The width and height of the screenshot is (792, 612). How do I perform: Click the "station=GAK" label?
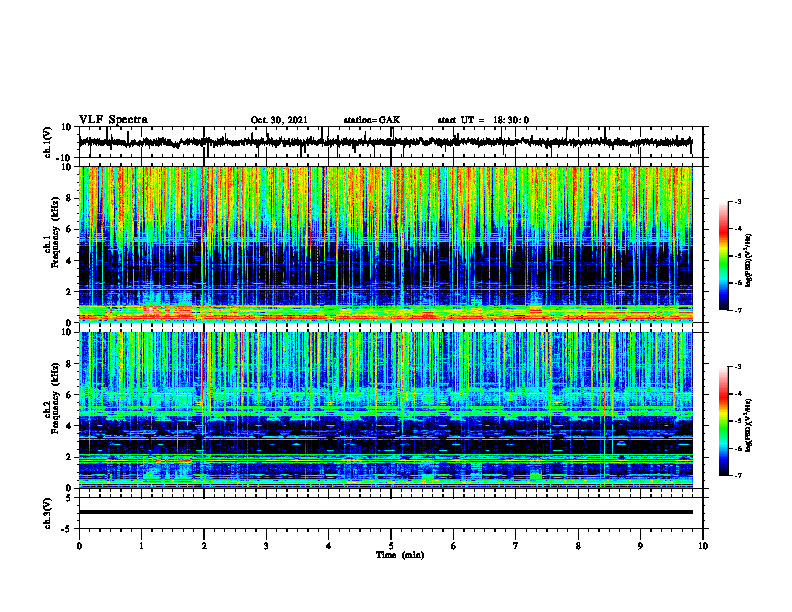372,120
